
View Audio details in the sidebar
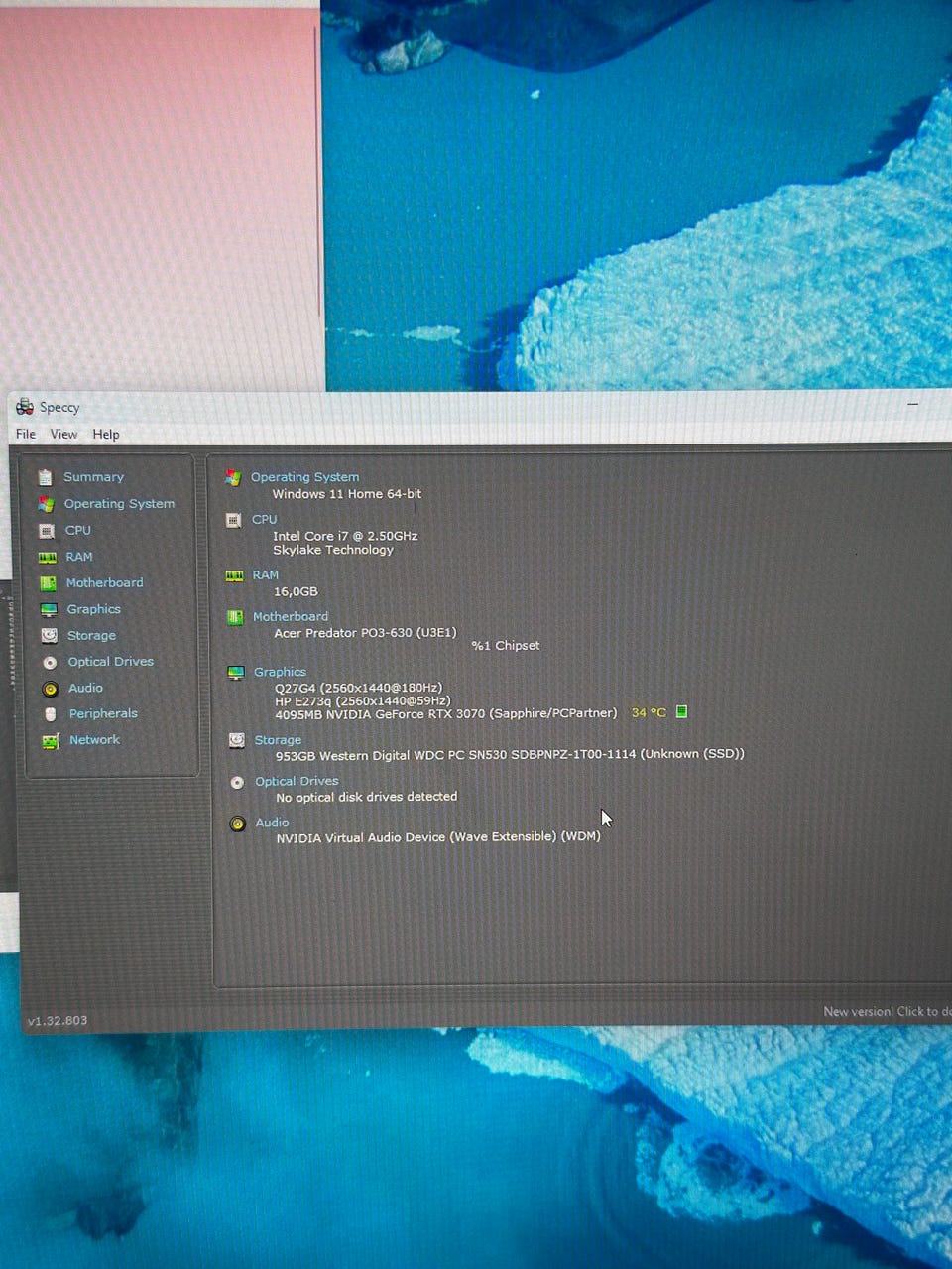coord(86,688)
